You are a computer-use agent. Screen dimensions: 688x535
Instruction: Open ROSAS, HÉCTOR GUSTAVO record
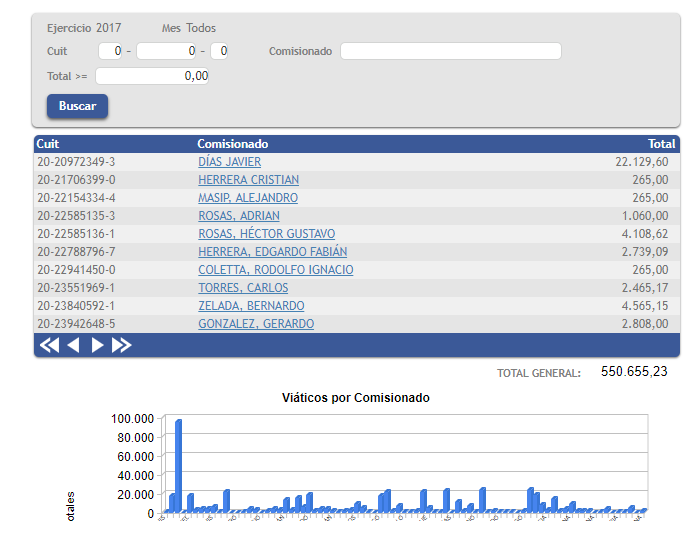[266, 234]
